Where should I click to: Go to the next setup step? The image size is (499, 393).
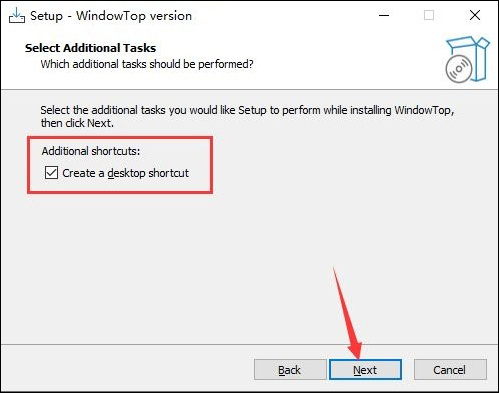pyautogui.click(x=365, y=370)
